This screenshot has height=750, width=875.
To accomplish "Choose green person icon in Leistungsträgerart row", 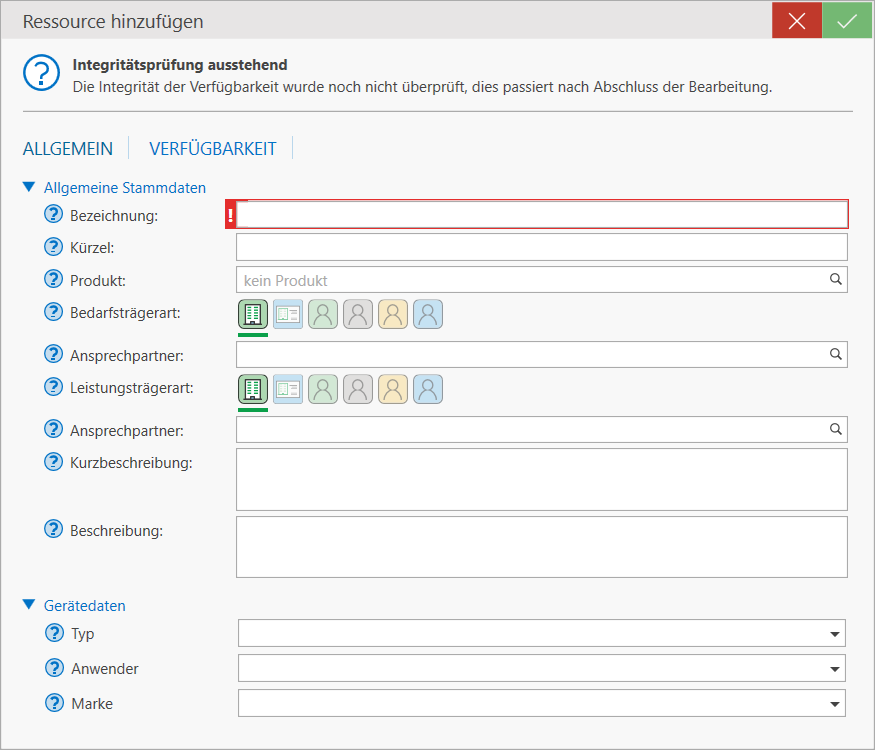I will pos(323,390).
